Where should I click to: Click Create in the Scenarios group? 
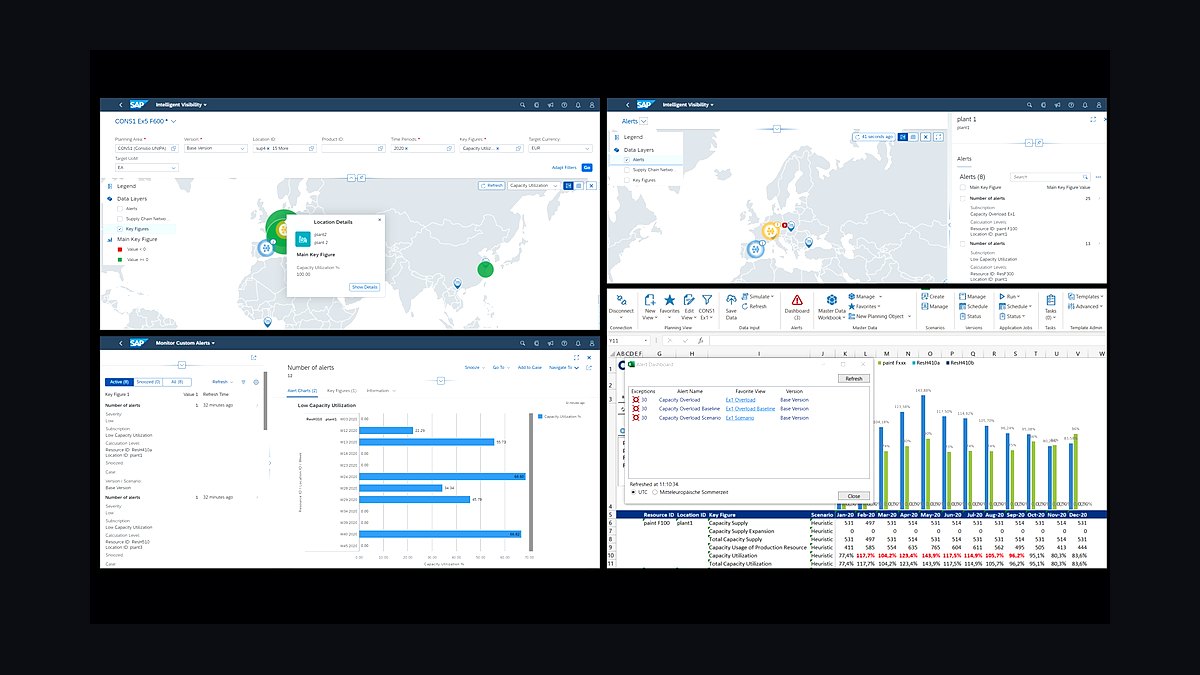pyautogui.click(x=932, y=297)
